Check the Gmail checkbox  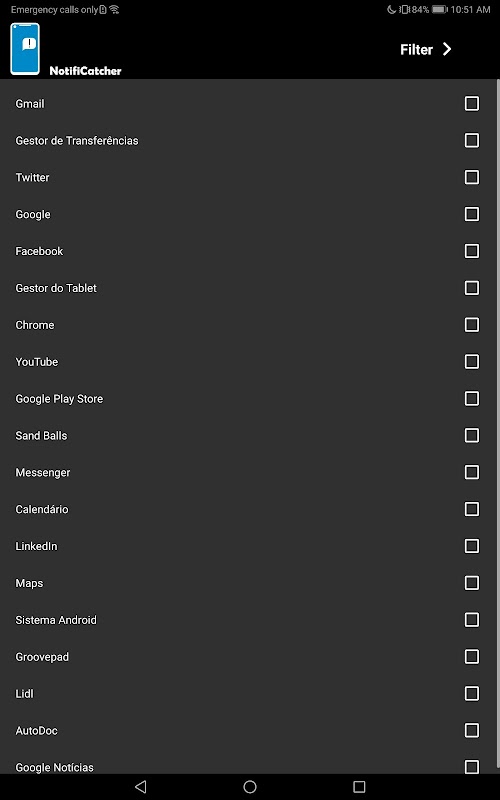472,104
